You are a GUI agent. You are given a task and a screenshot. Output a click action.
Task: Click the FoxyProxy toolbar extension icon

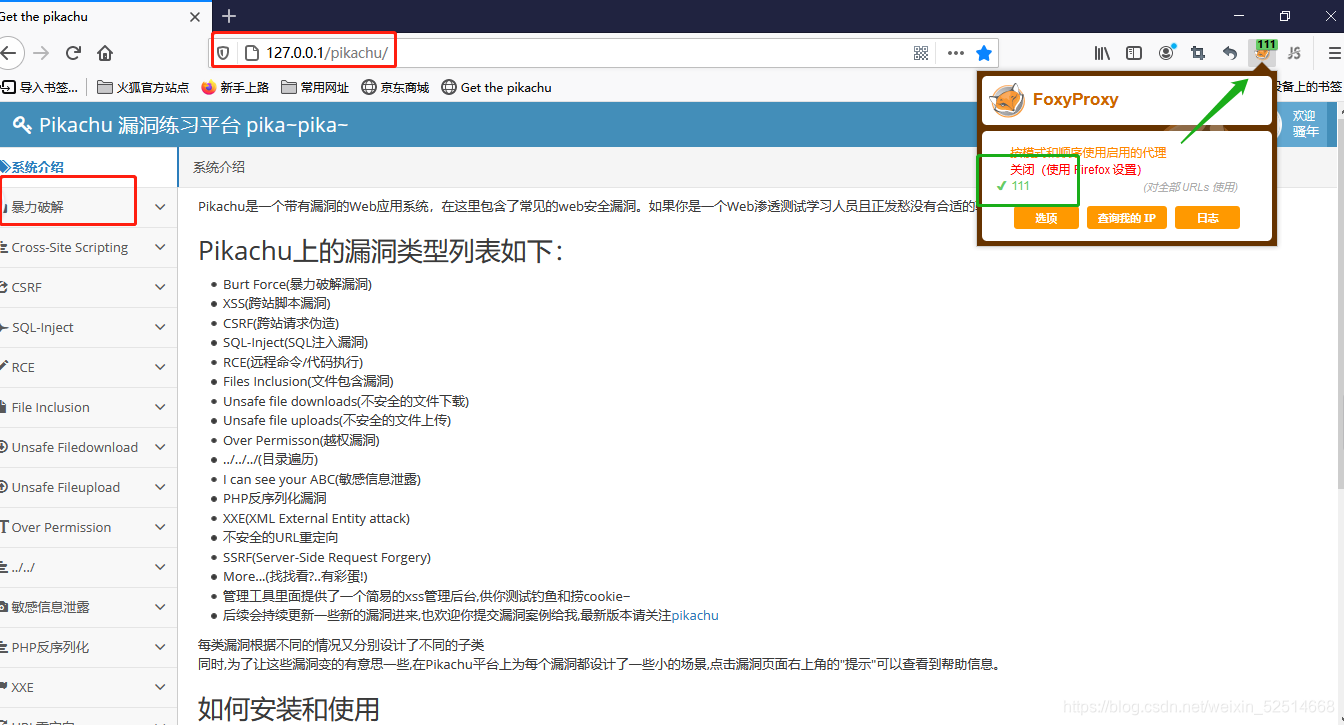pos(1263,52)
